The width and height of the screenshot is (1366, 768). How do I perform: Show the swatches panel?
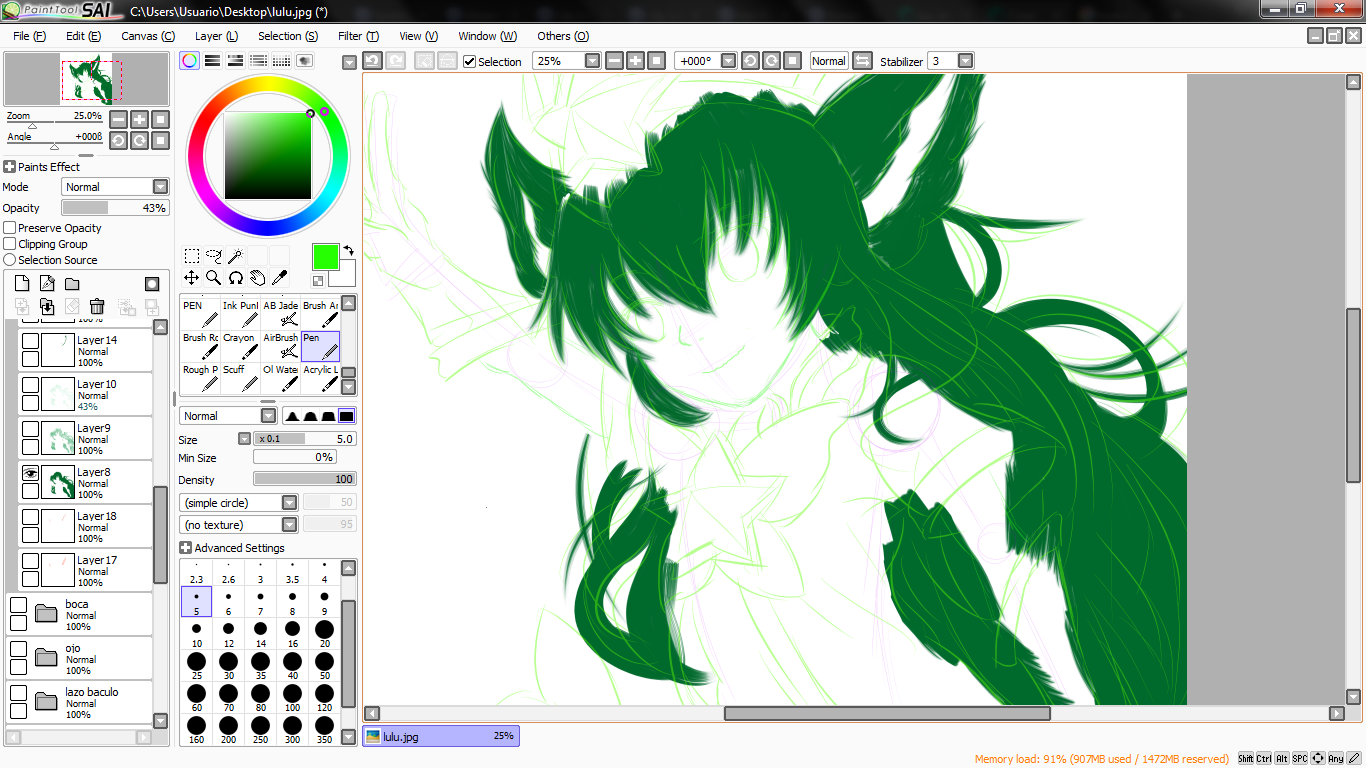(x=281, y=61)
